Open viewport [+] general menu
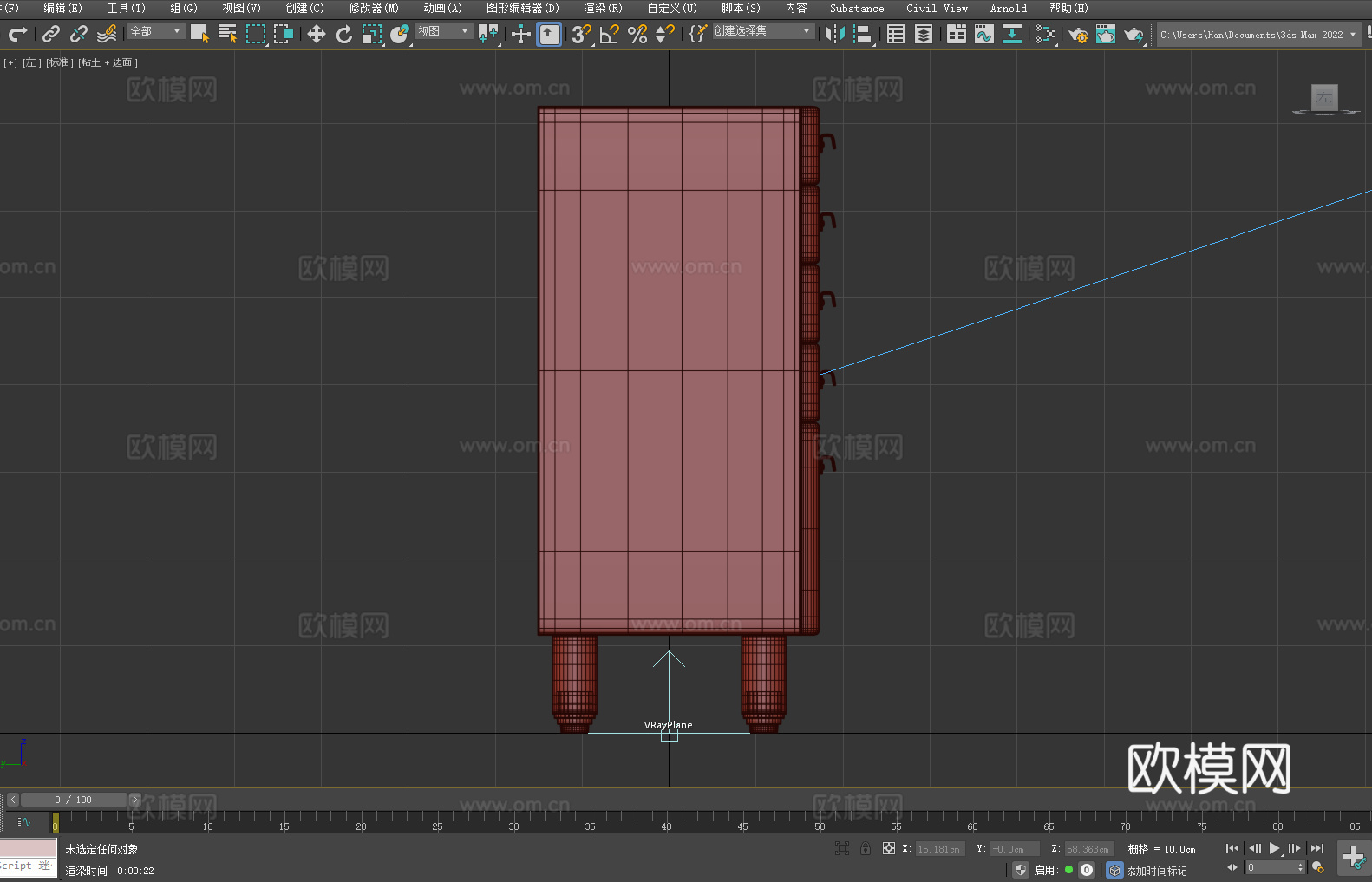 tap(10, 62)
